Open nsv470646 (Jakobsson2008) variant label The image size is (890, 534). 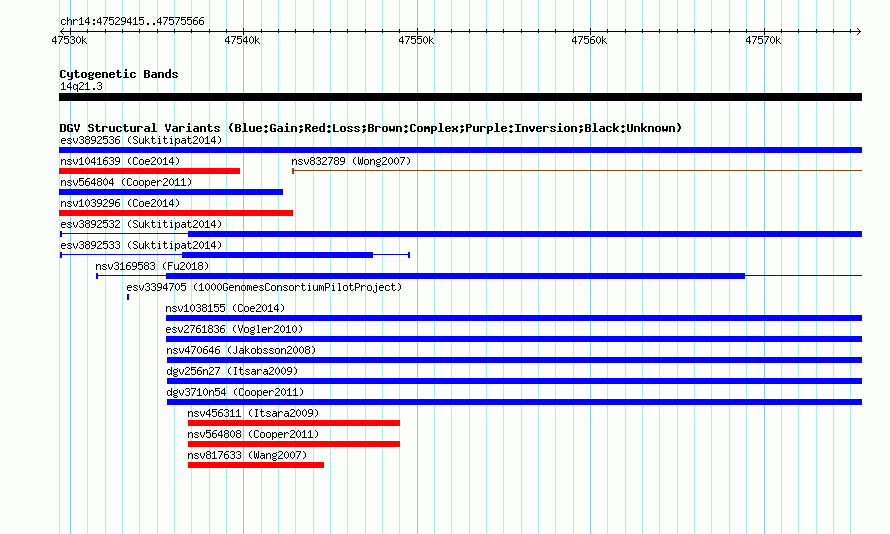pyautogui.click(x=241, y=350)
